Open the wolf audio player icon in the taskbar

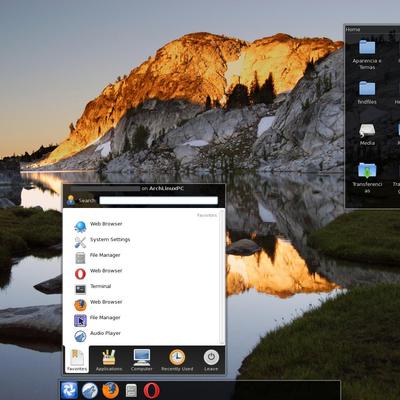90,390
